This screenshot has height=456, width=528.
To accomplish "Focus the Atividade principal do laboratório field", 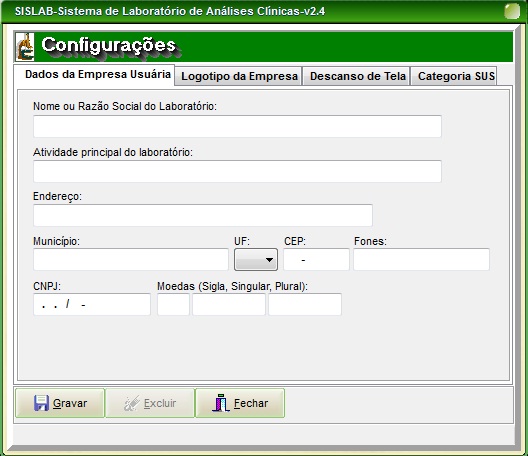I will [x=237, y=171].
